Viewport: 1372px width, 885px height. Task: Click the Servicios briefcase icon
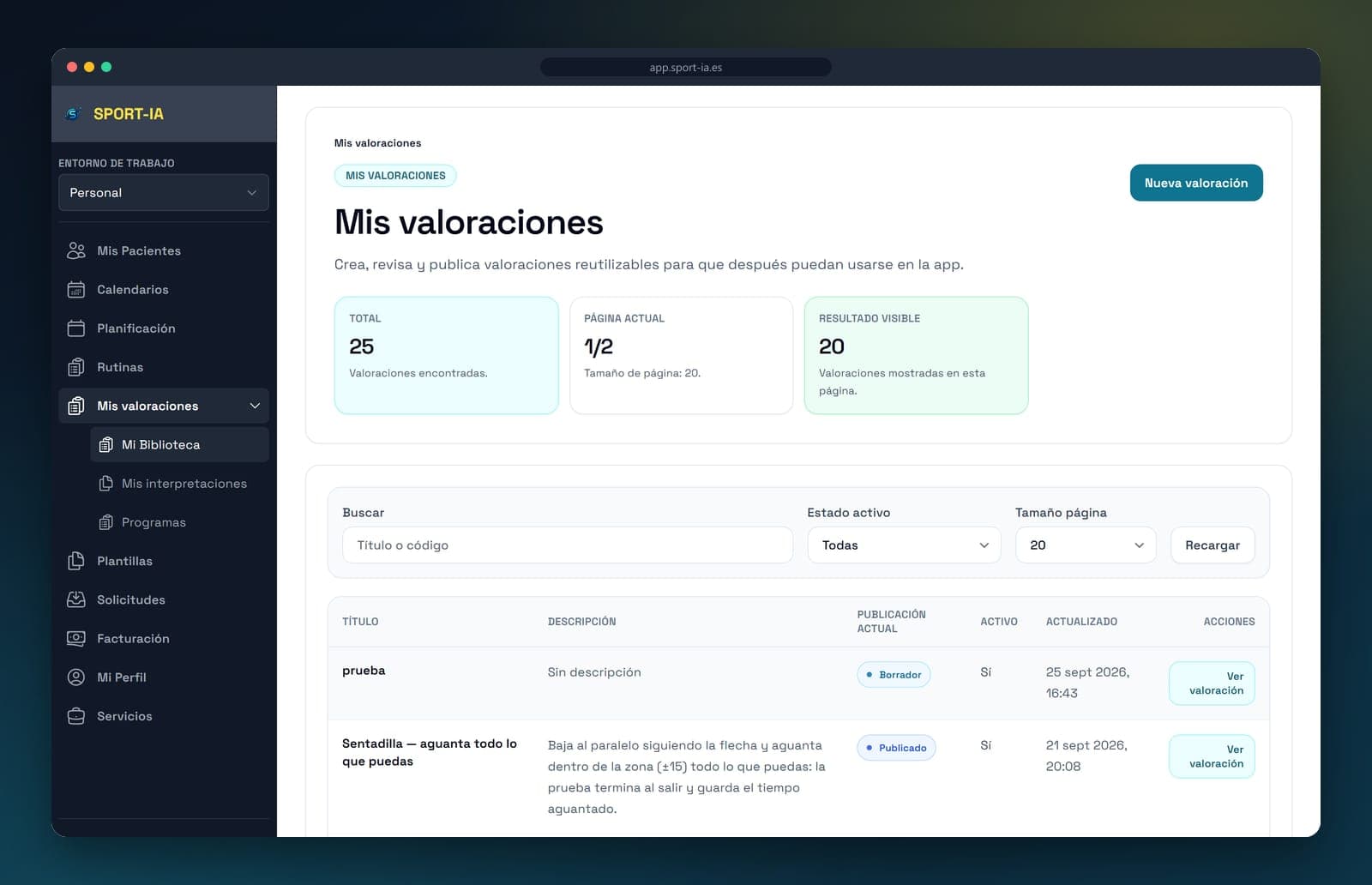pos(76,716)
